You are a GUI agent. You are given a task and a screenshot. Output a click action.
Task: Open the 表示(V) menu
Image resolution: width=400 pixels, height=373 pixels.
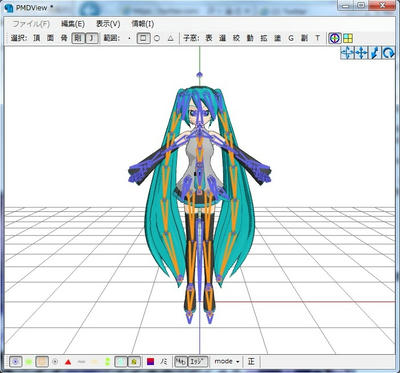point(108,24)
